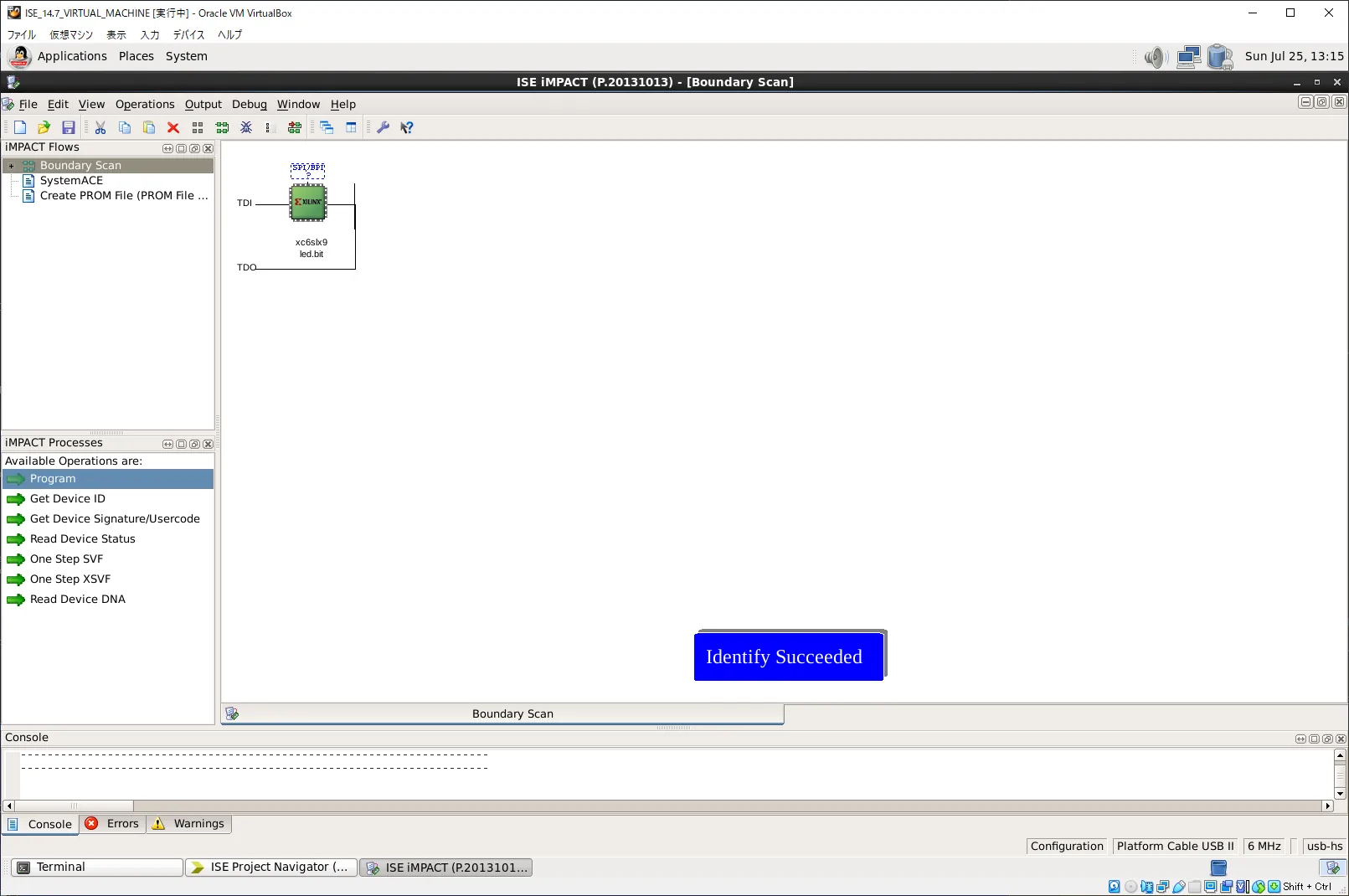Open the Operations menu
This screenshot has width=1349, height=896.
point(145,104)
